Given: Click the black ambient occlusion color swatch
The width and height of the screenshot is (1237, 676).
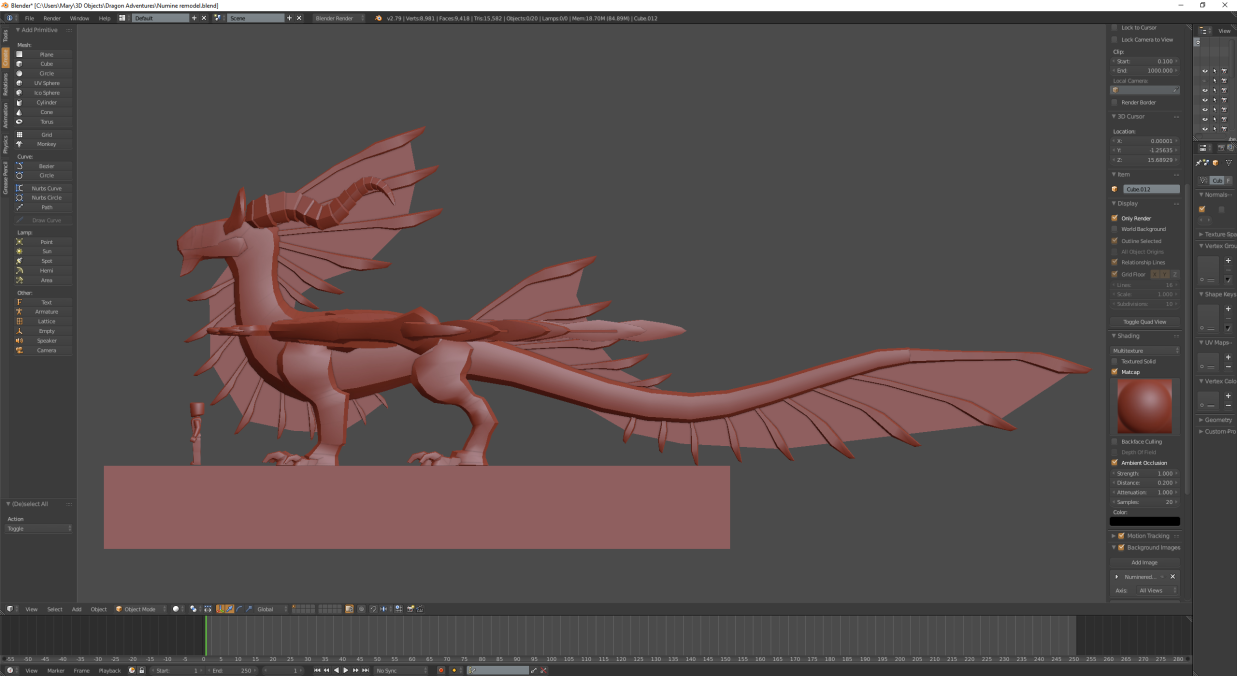Looking at the screenshot, I should click(x=1144, y=521).
